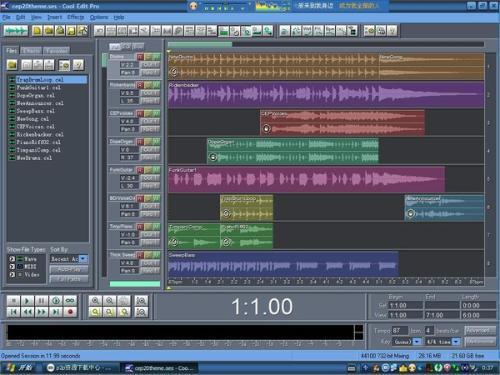The image size is (500, 375).
Task: Click Zoom In Horizontally magnifier icon
Action: tap(95, 301)
